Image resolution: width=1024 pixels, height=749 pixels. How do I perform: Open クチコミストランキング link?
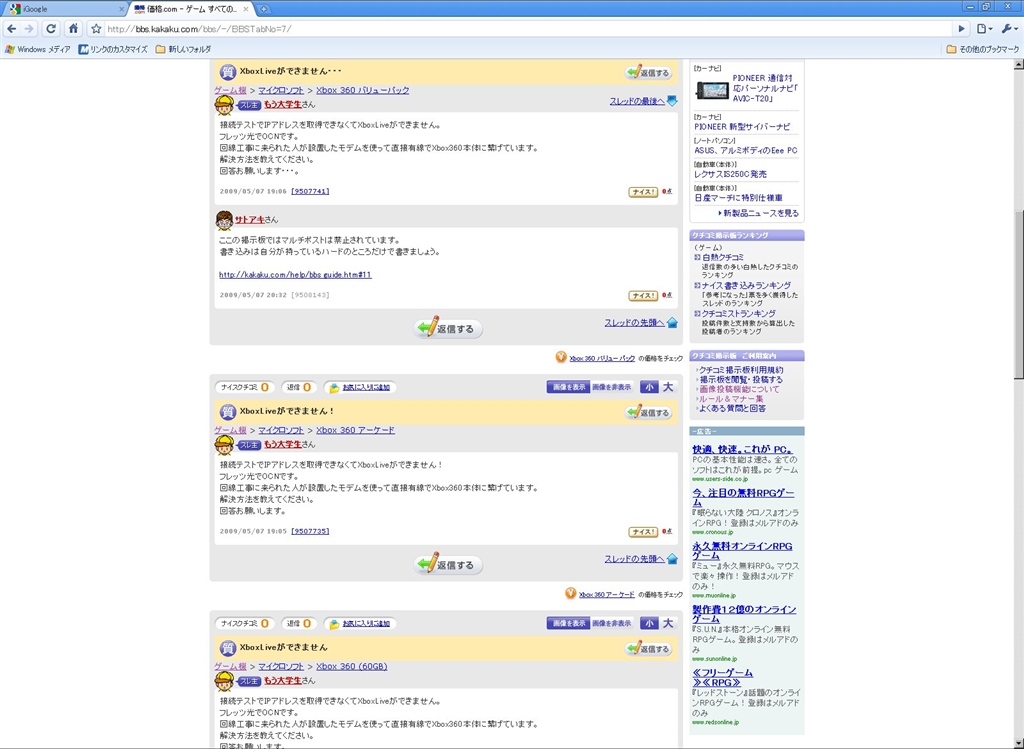[739, 313]
